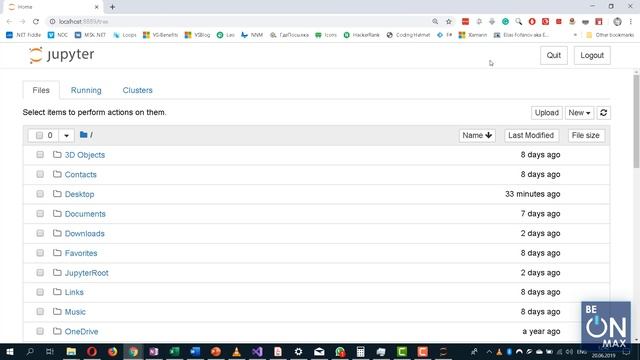The height and width of the screenshot is (360, 640).
Task: Click the page vertical scrollbar
Action: click(x=636, y=121)
